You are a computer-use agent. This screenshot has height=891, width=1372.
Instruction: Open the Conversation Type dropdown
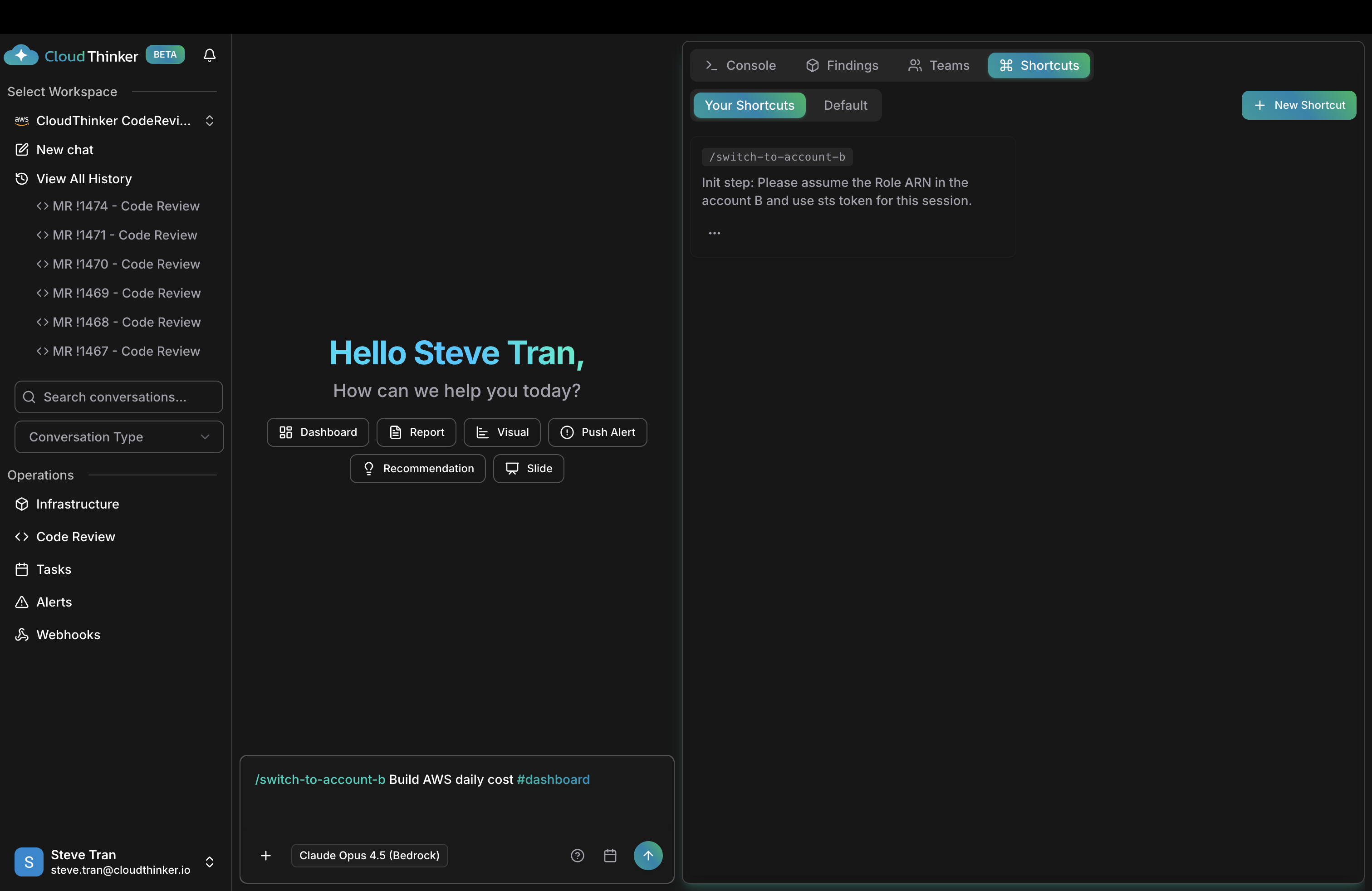pyautogui.click(x=119, y=437)
